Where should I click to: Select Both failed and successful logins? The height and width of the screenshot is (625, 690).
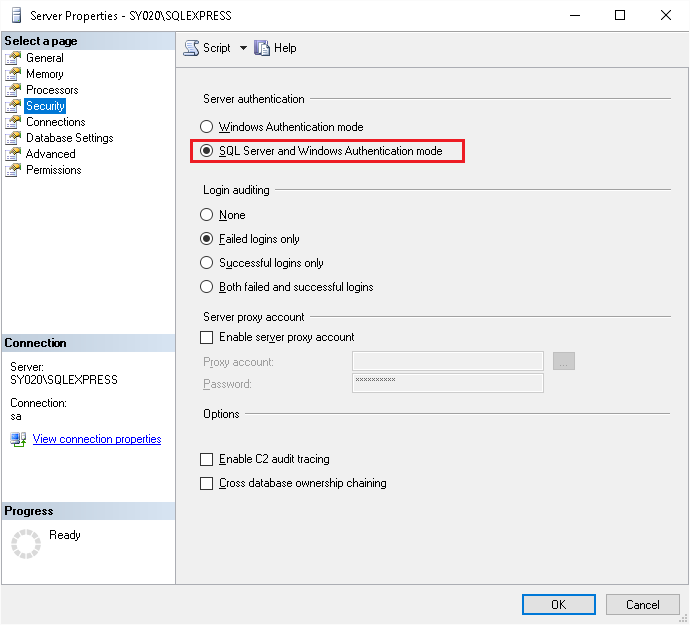(206, 287)
